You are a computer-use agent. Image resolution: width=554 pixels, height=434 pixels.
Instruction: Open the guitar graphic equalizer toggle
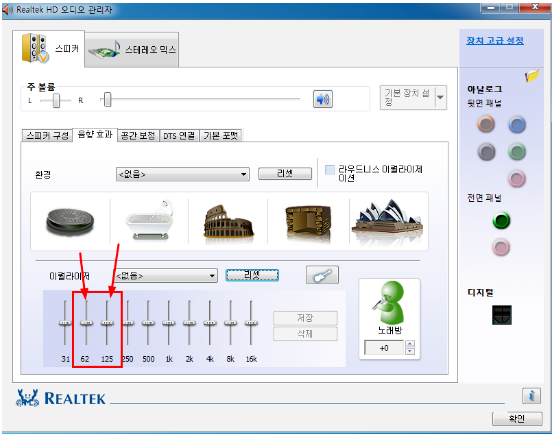point(322,275)
